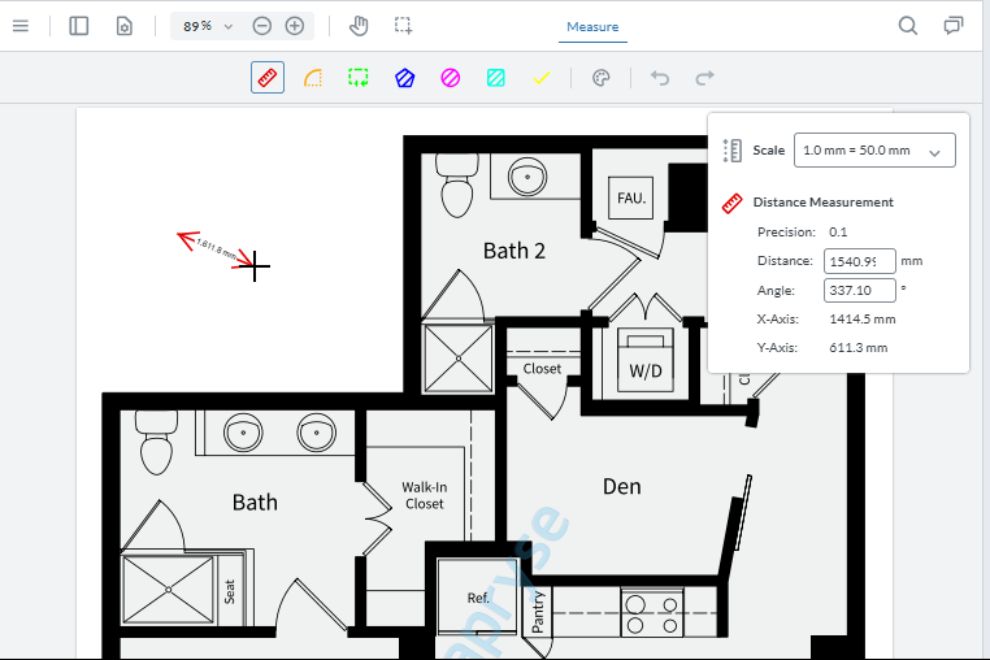Toggle the left side panel
This screenshot has height=660, width=990.
79,26
